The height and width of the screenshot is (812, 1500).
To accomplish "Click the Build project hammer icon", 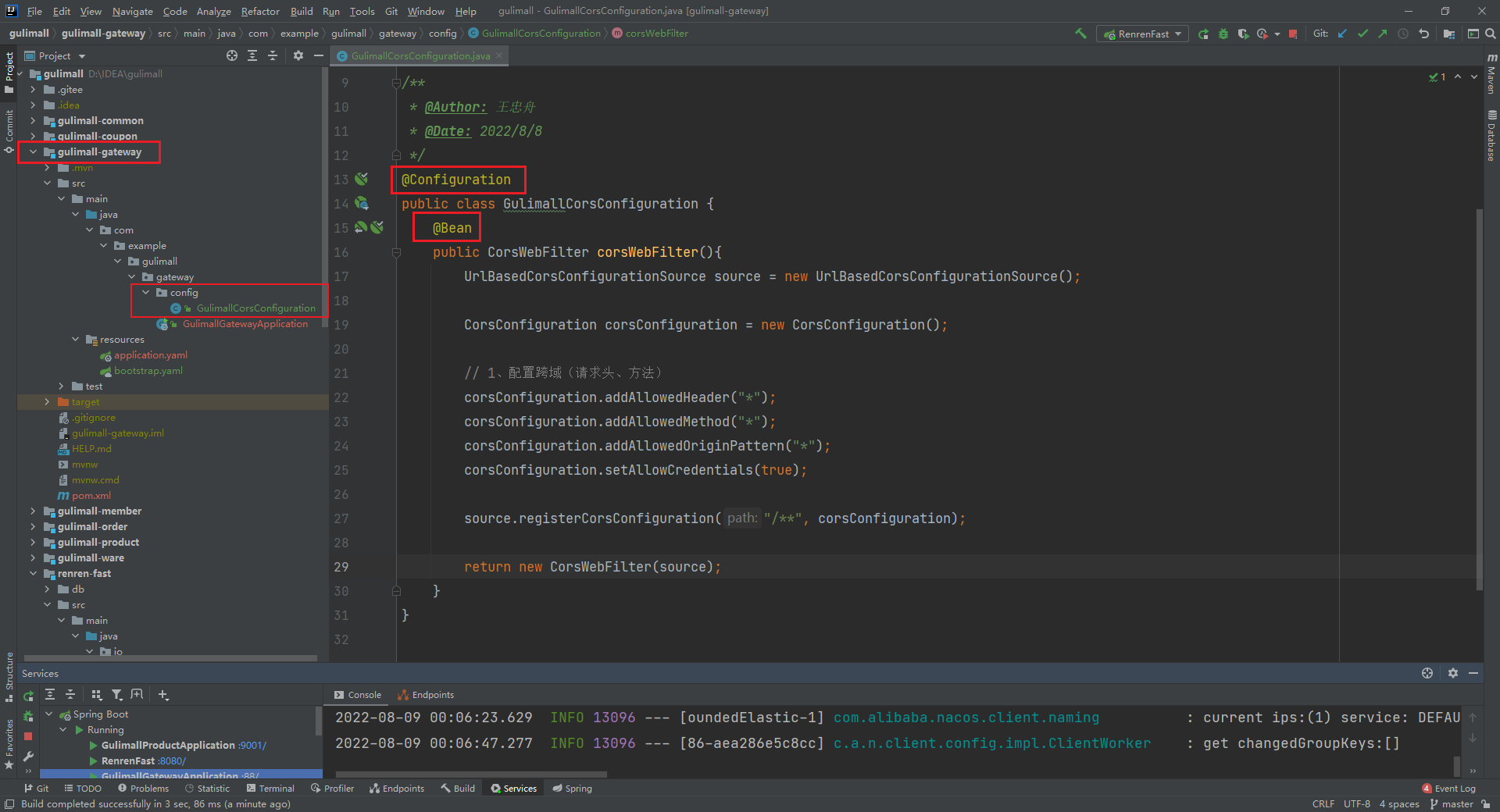I will 1081,34.
